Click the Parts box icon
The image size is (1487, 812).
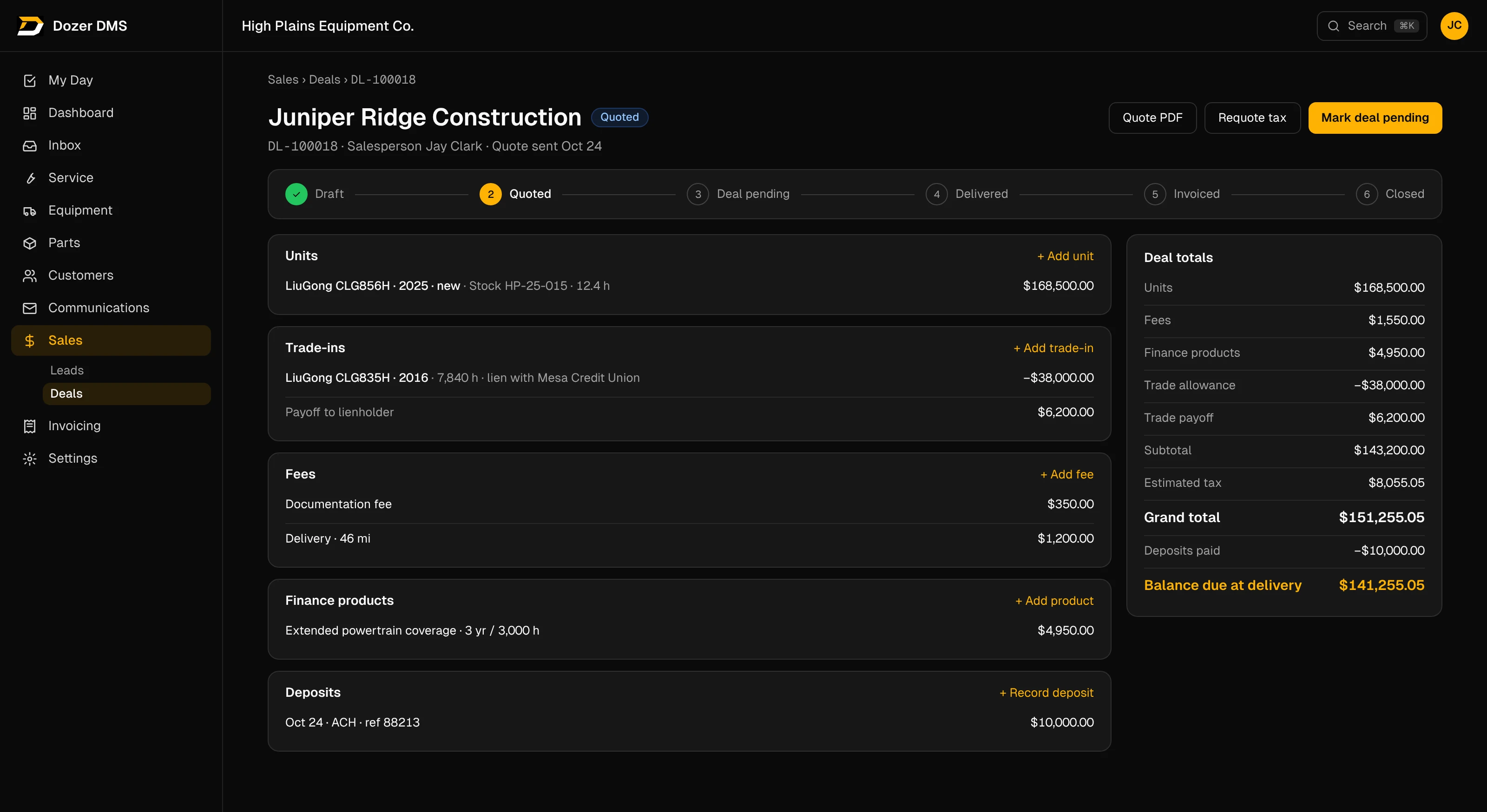29,243
